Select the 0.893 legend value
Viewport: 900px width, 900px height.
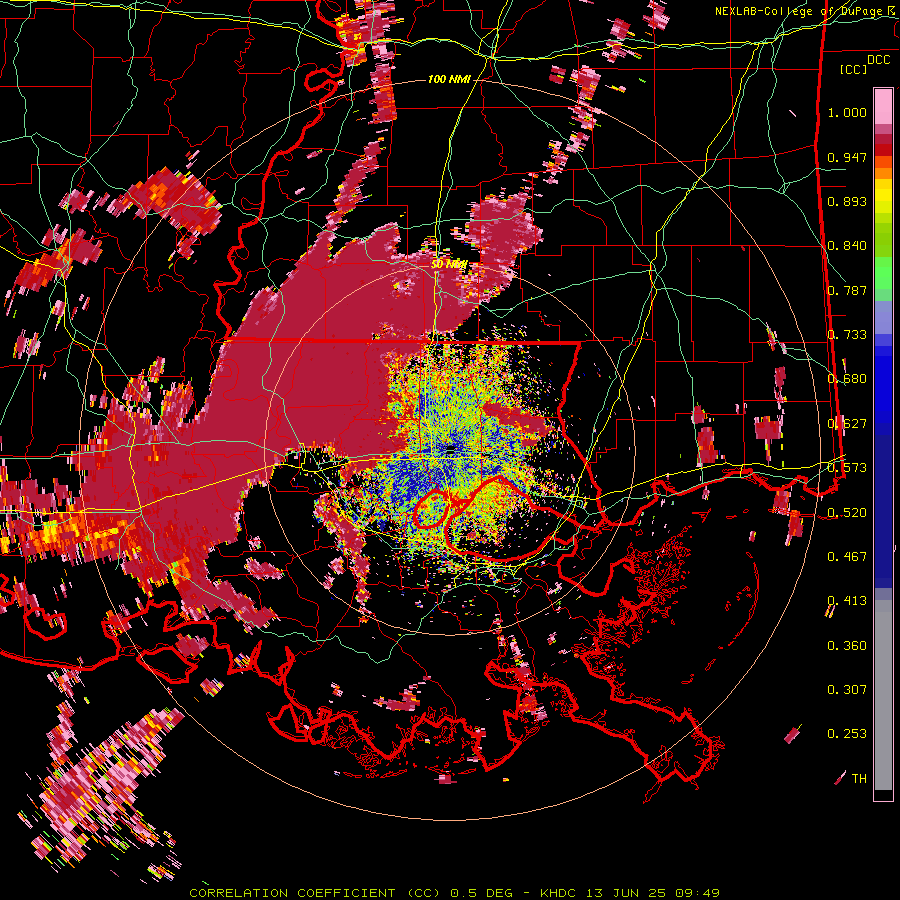click(x=847, y=201)
